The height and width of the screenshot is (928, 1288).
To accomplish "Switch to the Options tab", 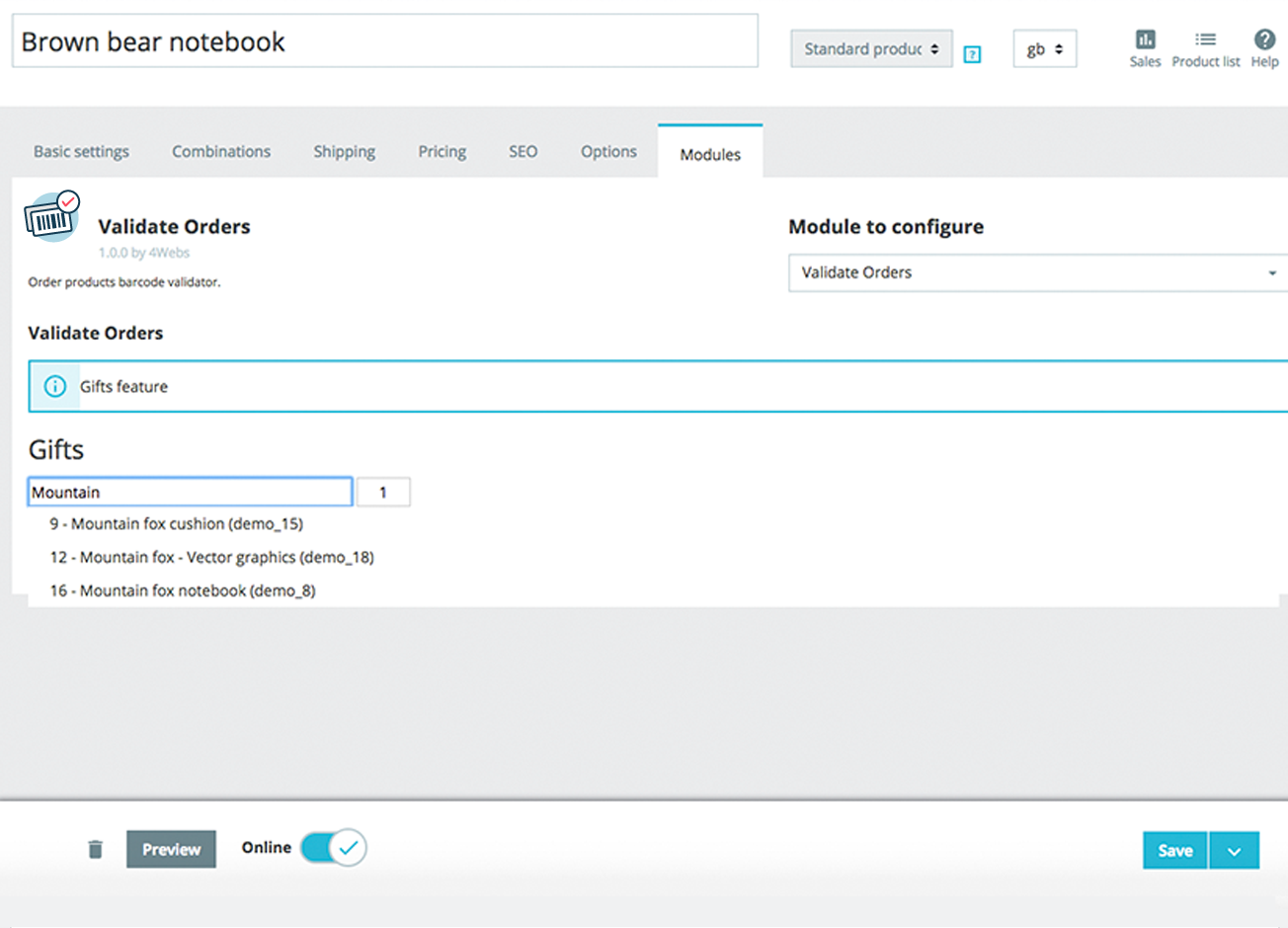I will tap(608, 151).
